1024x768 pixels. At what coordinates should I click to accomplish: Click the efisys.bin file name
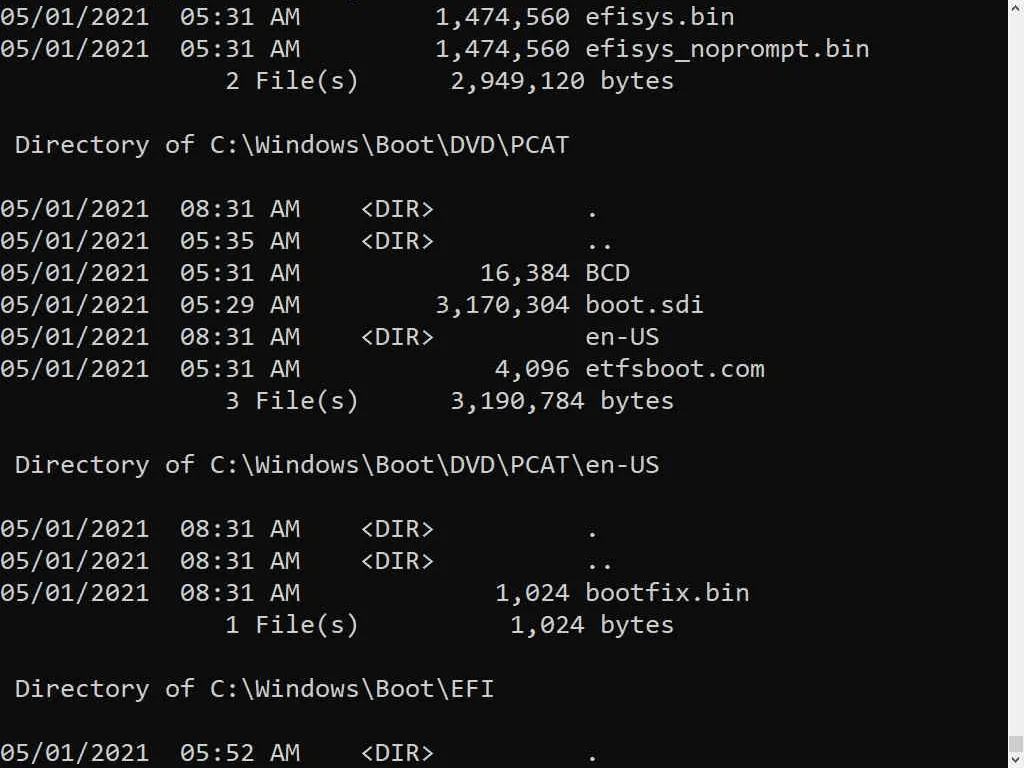659,17
